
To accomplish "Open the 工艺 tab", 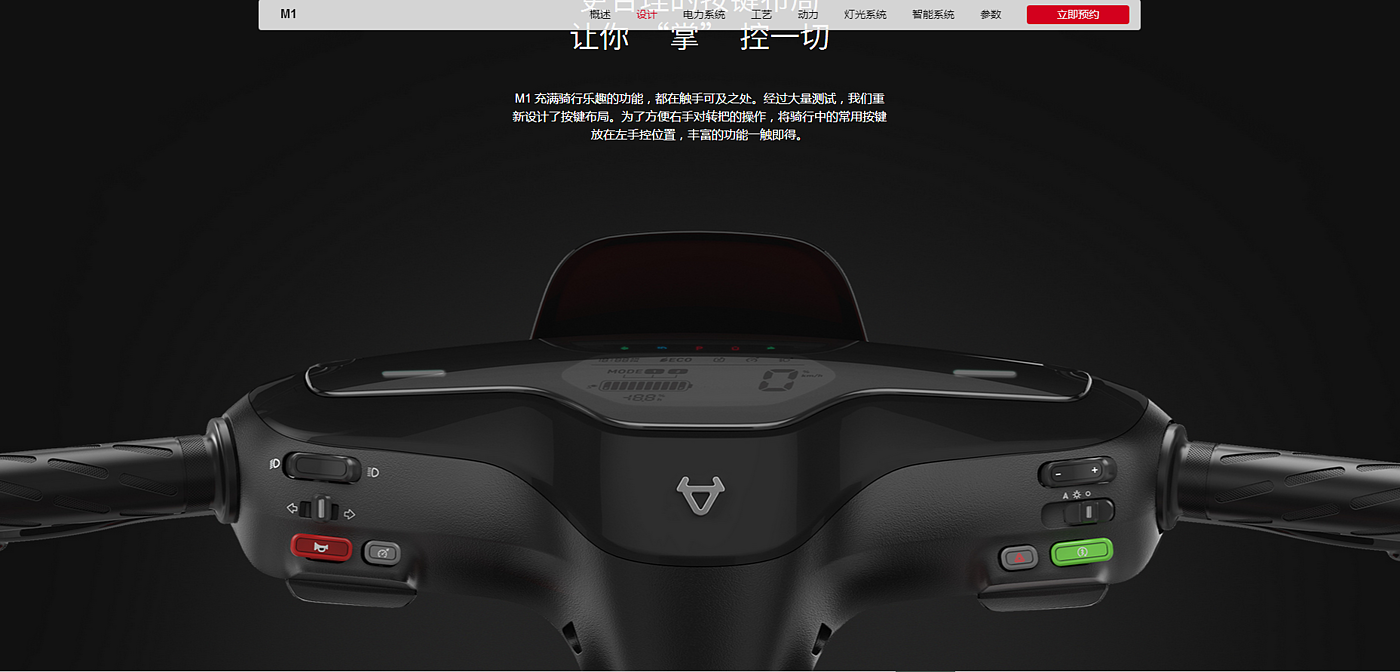I will [x=761, y=15].
